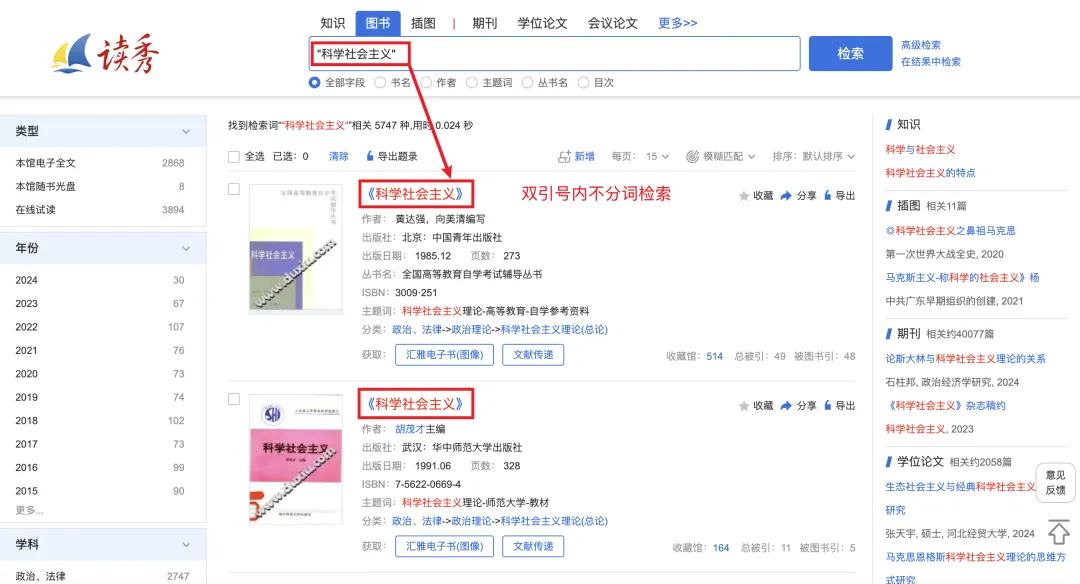Switch to the 期刊 tab
The image size is (1080, 584).
pyautogui.click(x=484, y=23)
